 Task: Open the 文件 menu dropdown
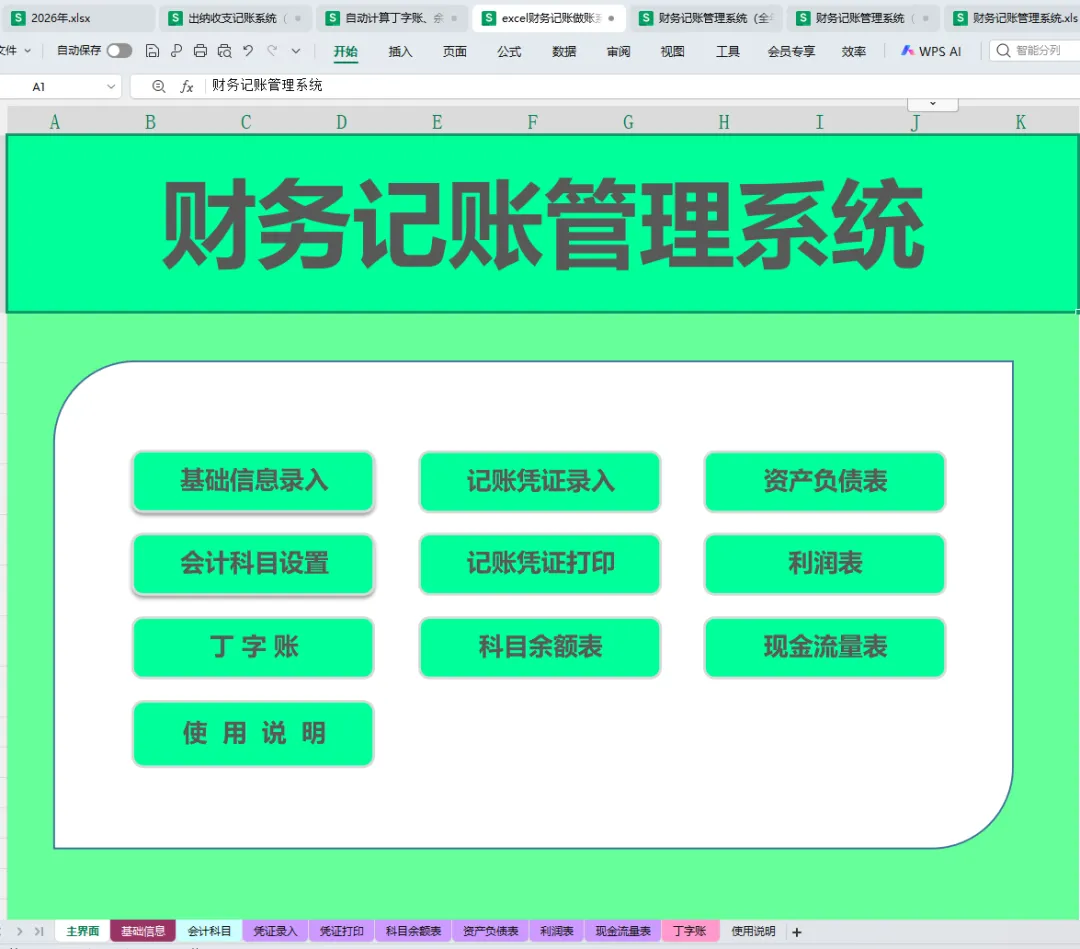click(15, 51)
